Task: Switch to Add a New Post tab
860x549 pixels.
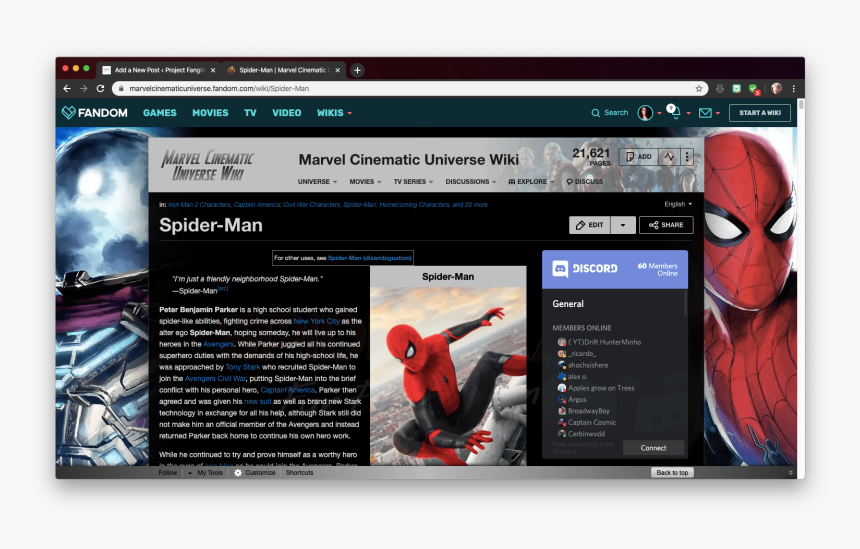Action: pos(159,70)
